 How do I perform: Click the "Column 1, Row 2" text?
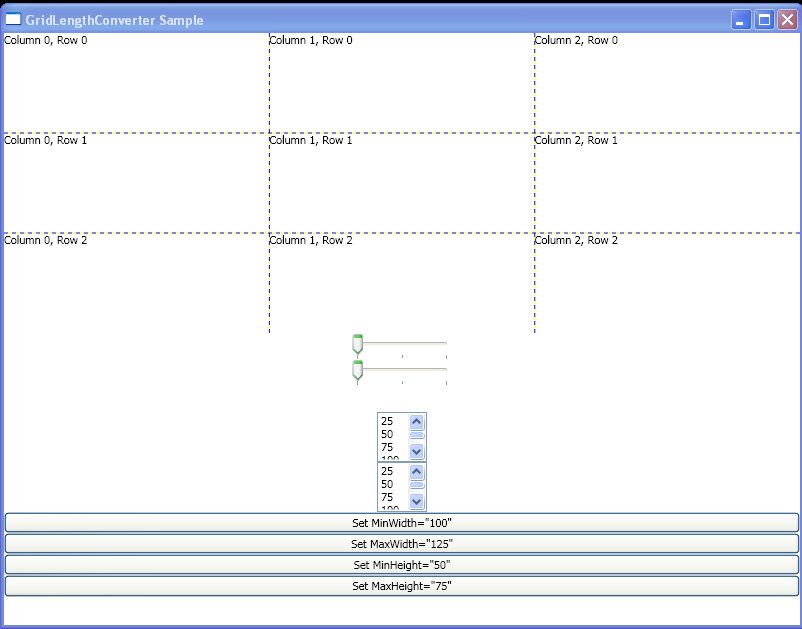pyautogui.click(x=311, y=240)
